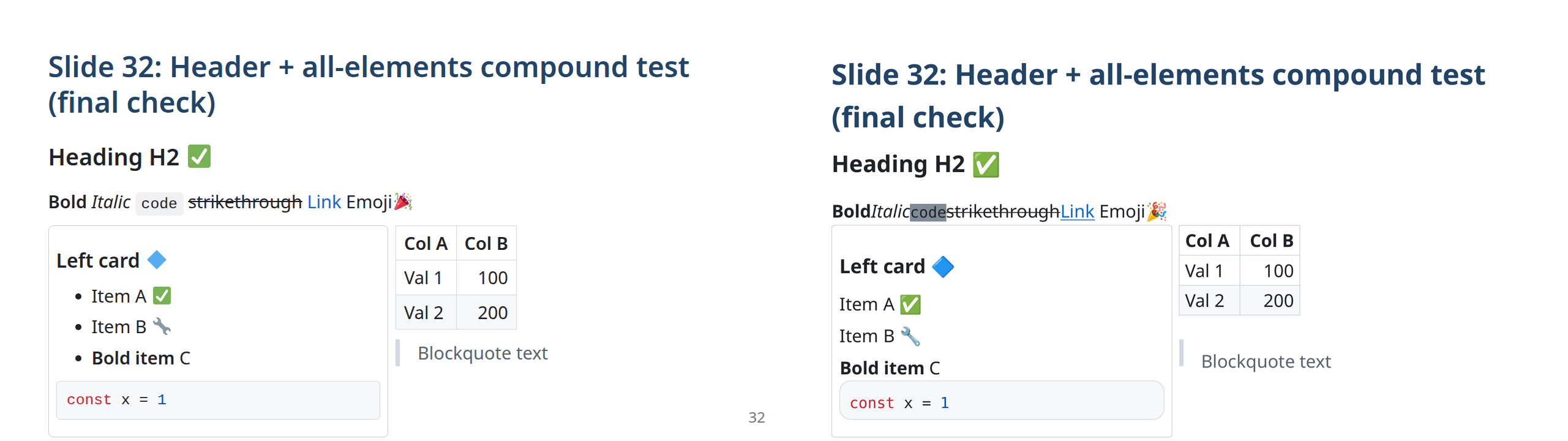Open the underlined Link in the right slide
1568x441 pixels.
1077,211
